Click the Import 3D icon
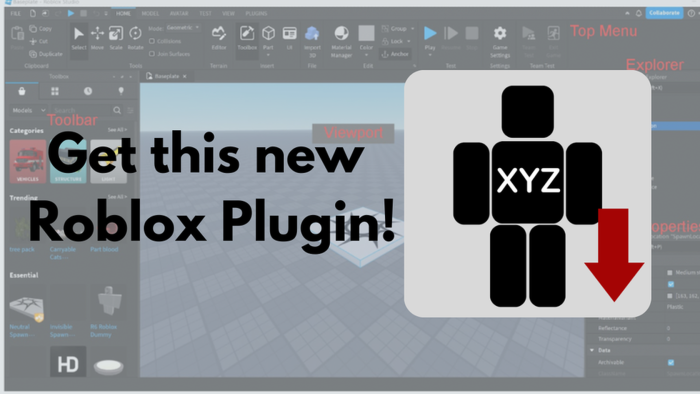The width and height of the screenshot is (700, 394). [x=312, y=33]
